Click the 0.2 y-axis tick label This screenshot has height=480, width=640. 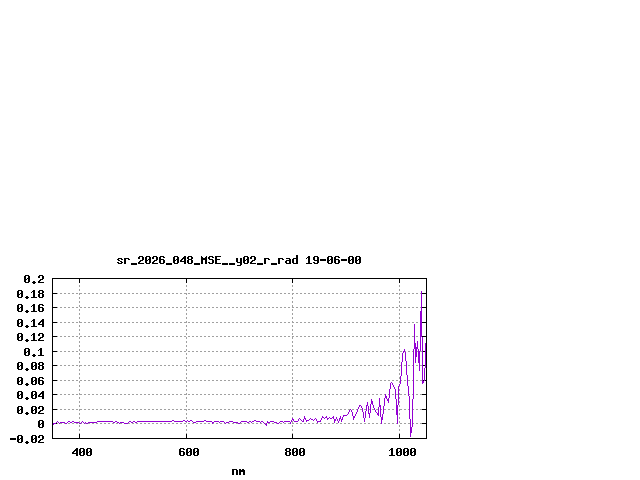[x=34, y=279]
